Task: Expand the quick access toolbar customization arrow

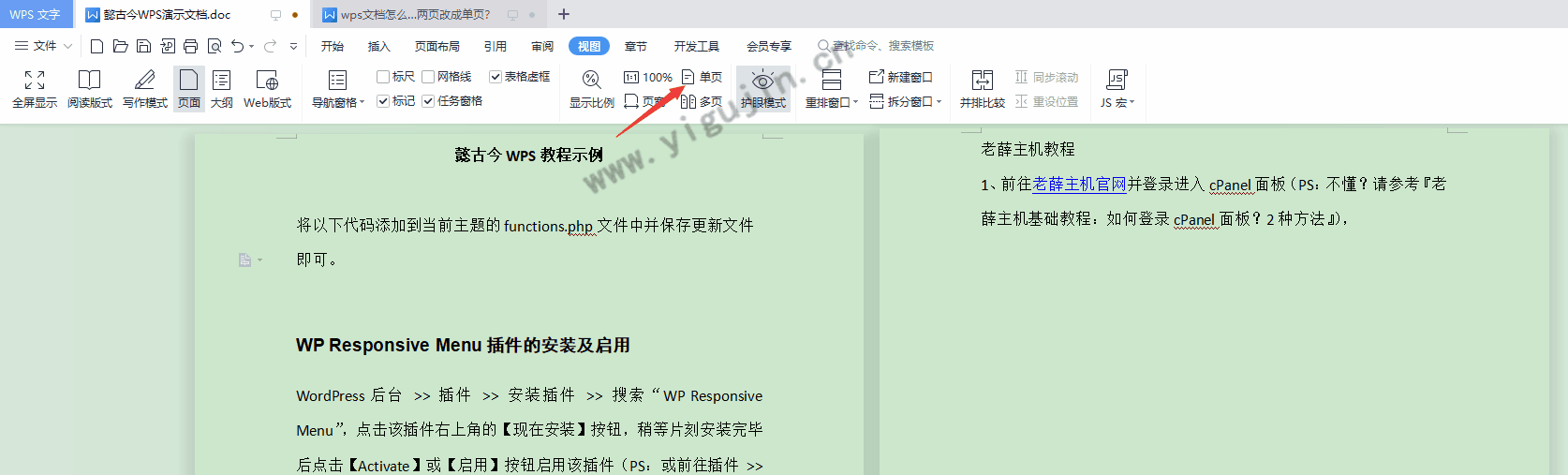Action: point(293,46)
